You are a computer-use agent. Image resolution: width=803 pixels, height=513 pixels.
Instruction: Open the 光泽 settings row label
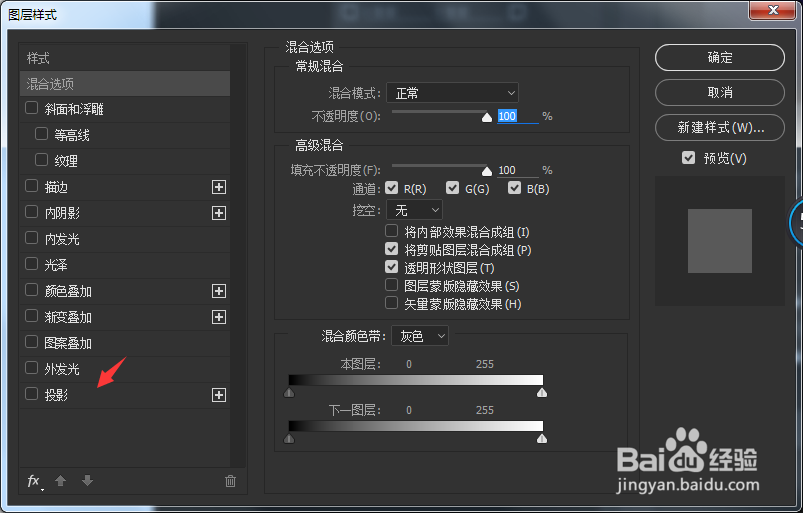click(x=56, y=265)
